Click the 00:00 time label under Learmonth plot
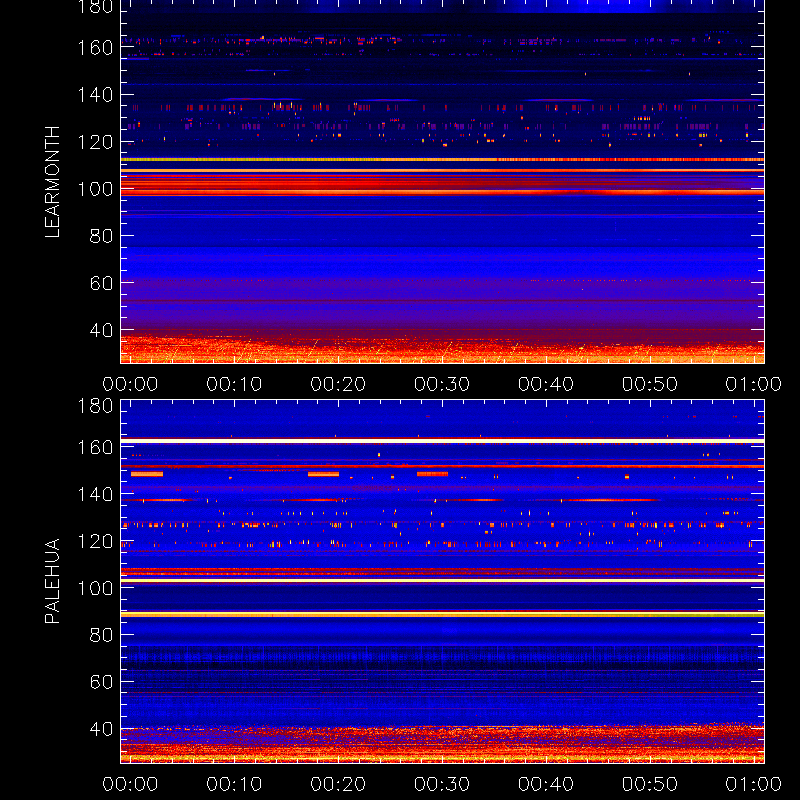This screenshot has height=800, width=800. click(130, 384)
